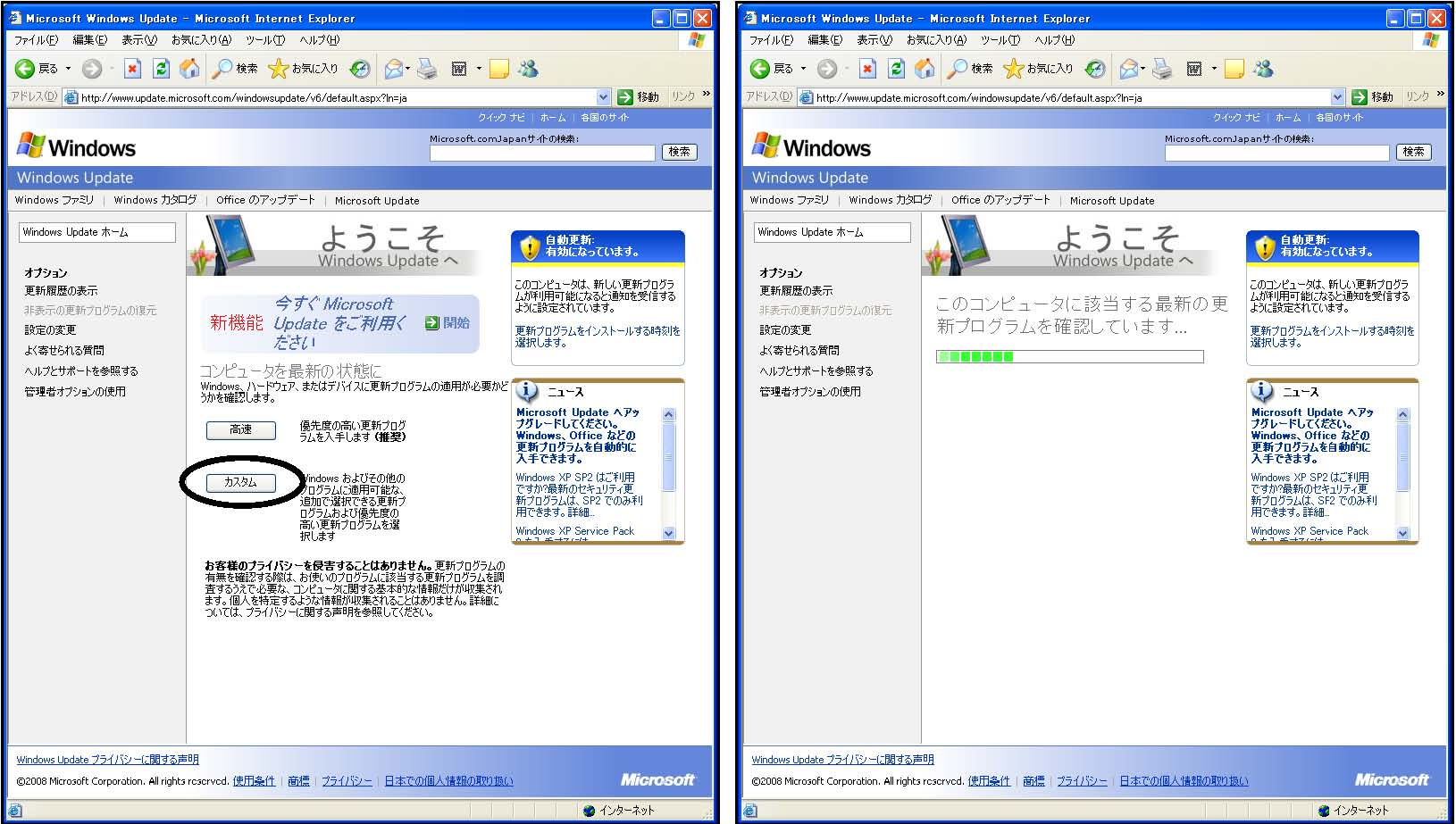Open よく寄せられる質問 in left window sidebar
This screenshot has width=1456, height=824.
64,351
